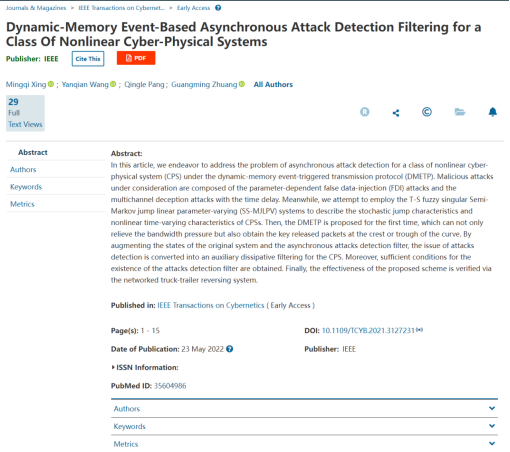Click the copyright icon

pyautogui.click(x=427, y=112)
